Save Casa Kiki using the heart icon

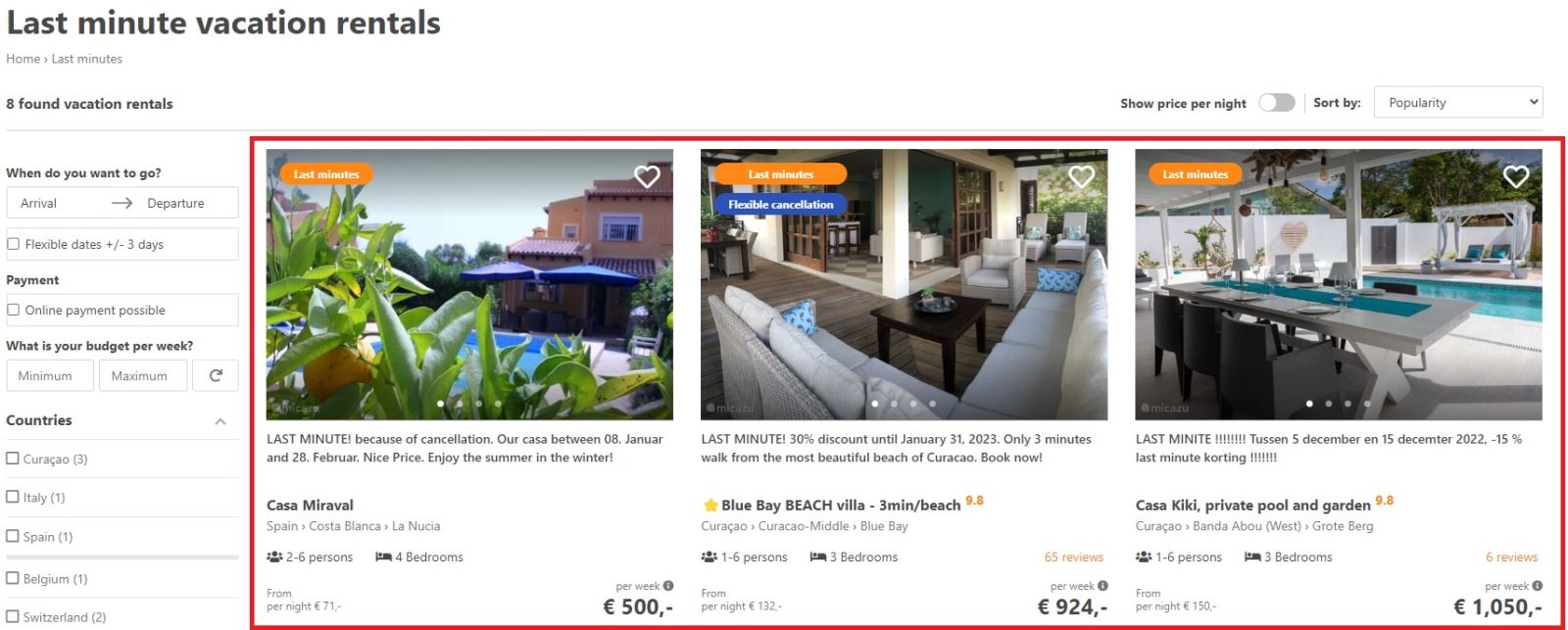tap(1516, 176)
